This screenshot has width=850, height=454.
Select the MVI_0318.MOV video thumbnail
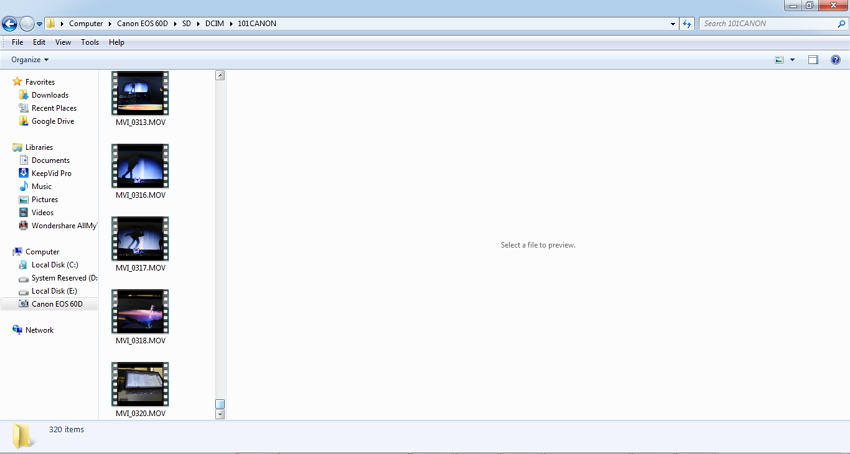(x=140, y=311)
